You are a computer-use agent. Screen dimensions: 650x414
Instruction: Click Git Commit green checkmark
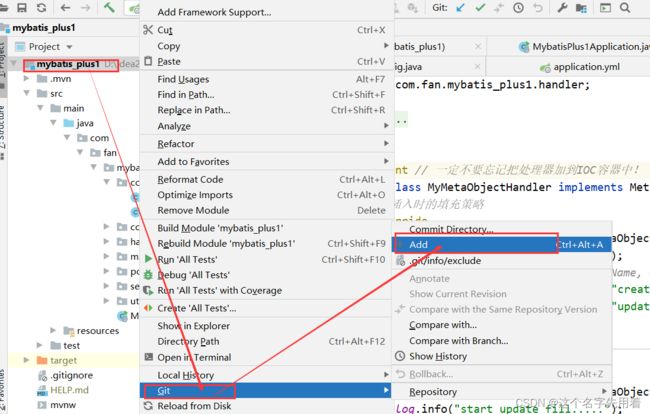[480, 7]
